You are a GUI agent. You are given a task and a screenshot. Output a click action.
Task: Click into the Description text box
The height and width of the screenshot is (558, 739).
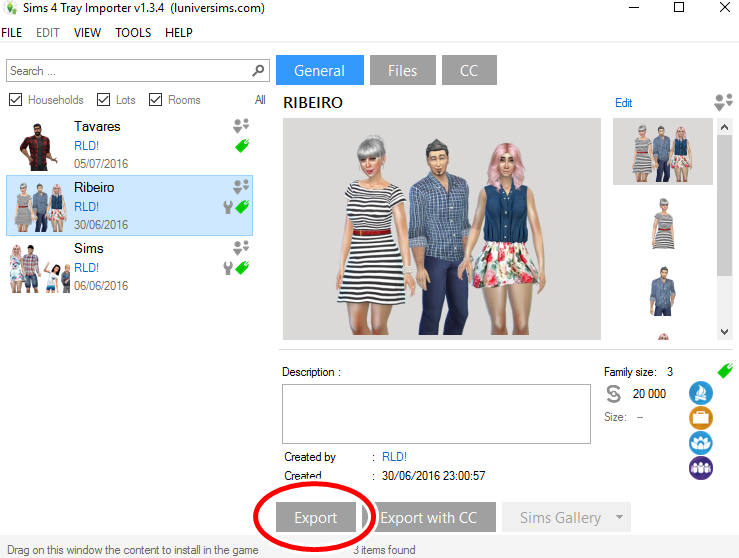point(436,414)
